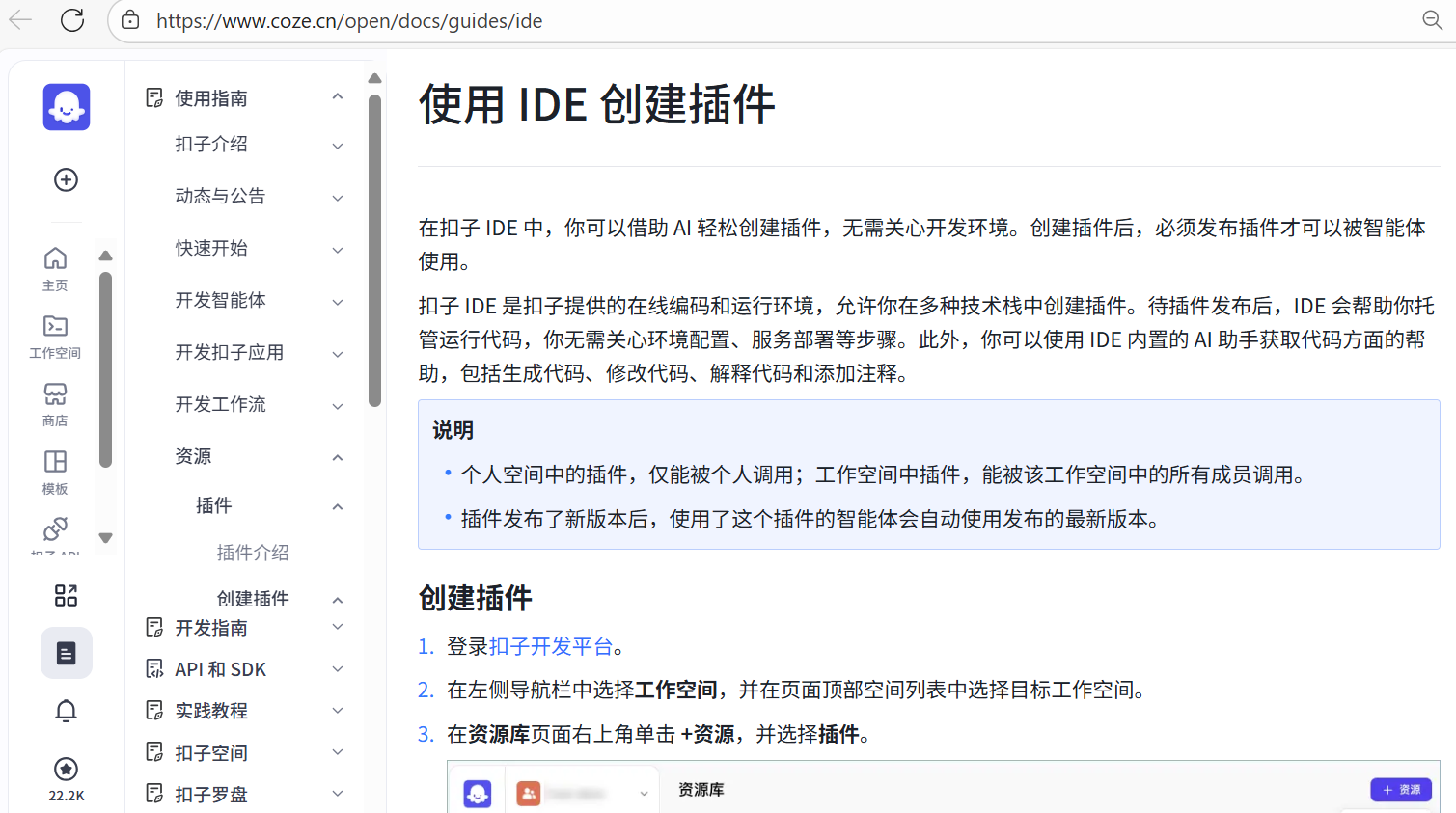Open the 开发智能体 menu item

pyautogui.click(x=220, y=300)
